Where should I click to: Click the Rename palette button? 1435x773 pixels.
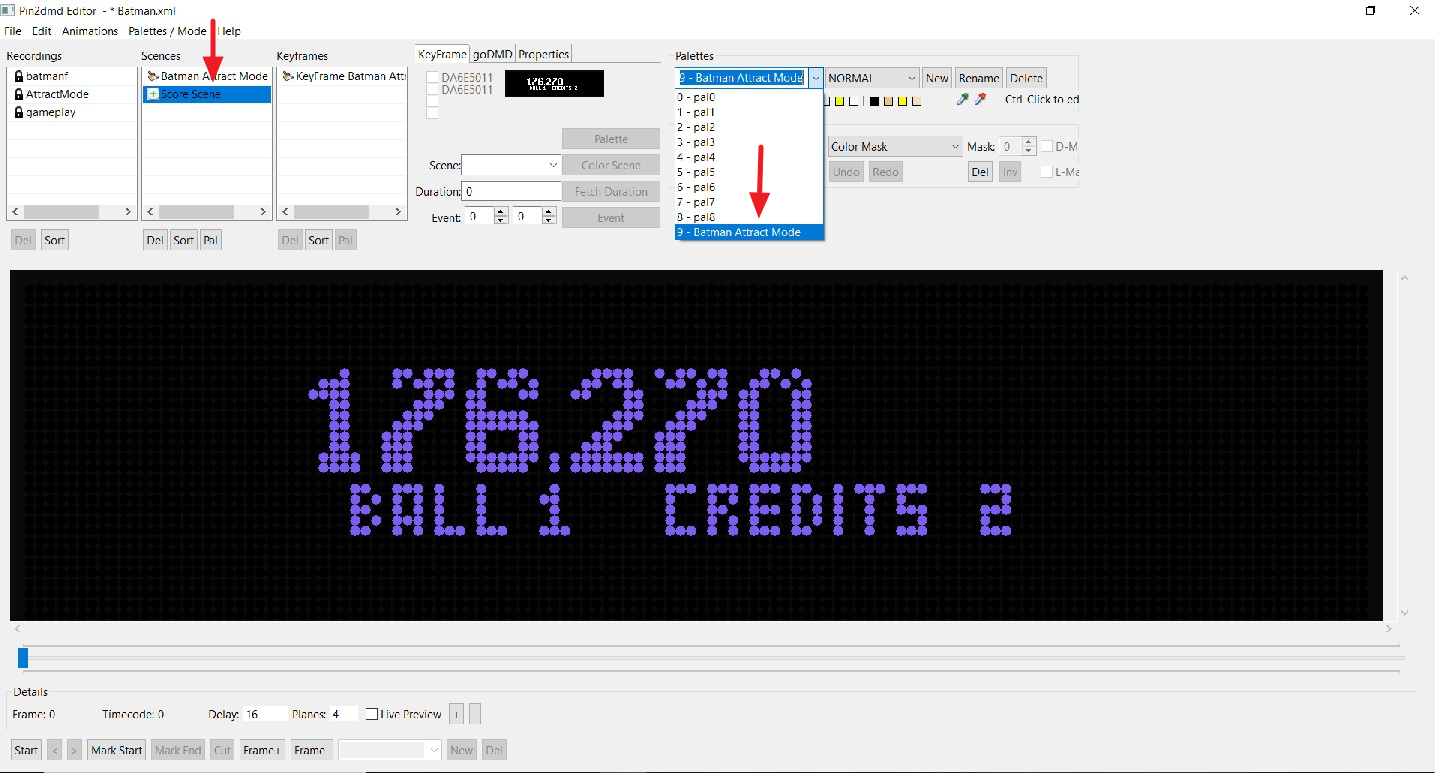coord(979,78)
